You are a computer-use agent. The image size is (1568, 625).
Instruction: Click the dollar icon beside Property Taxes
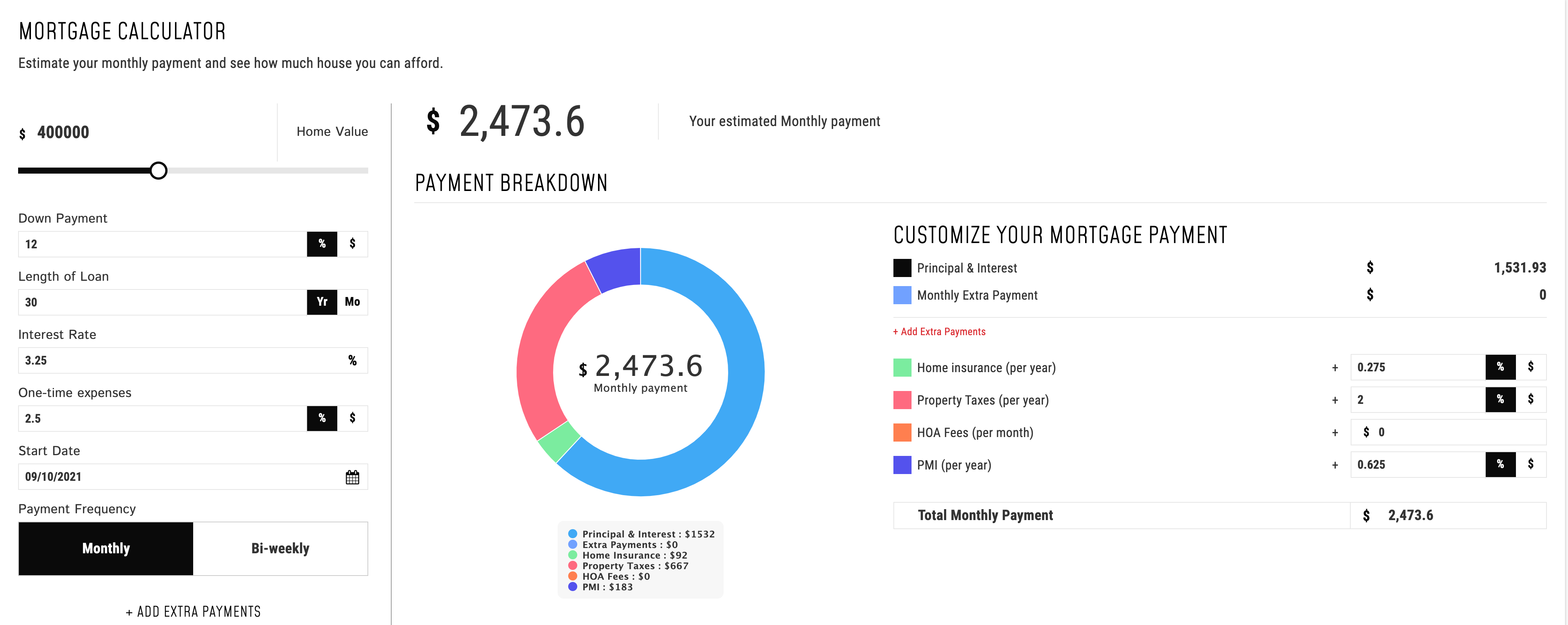point(1531,400)
